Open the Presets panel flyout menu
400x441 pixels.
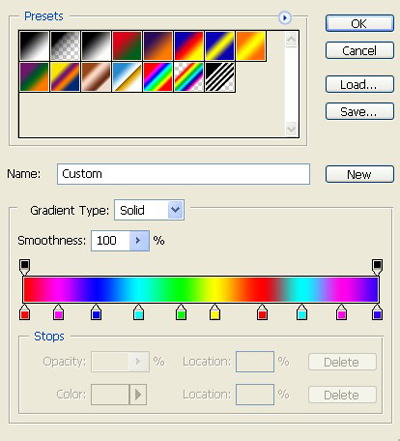[x=285, y=18]
